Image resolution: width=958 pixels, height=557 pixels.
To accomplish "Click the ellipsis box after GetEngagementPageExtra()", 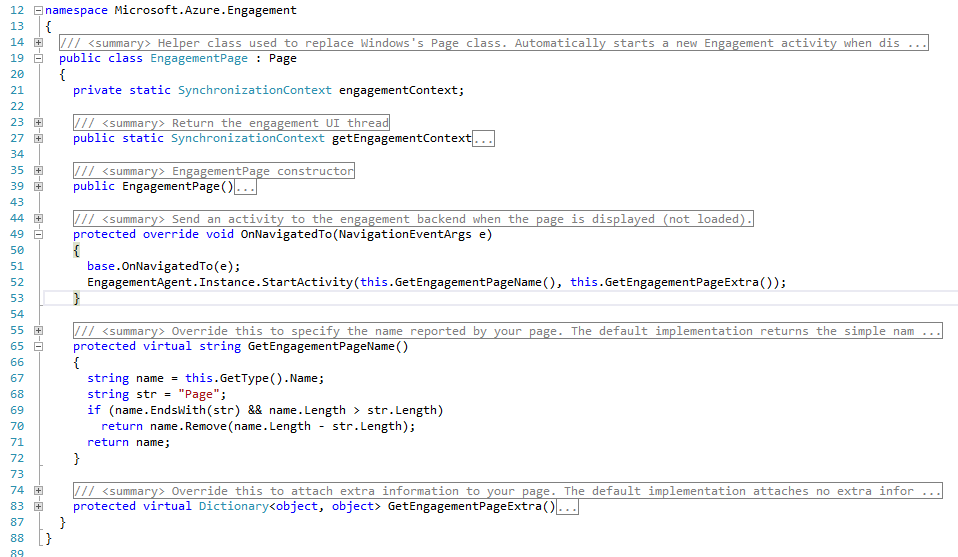I will [567, 507].
